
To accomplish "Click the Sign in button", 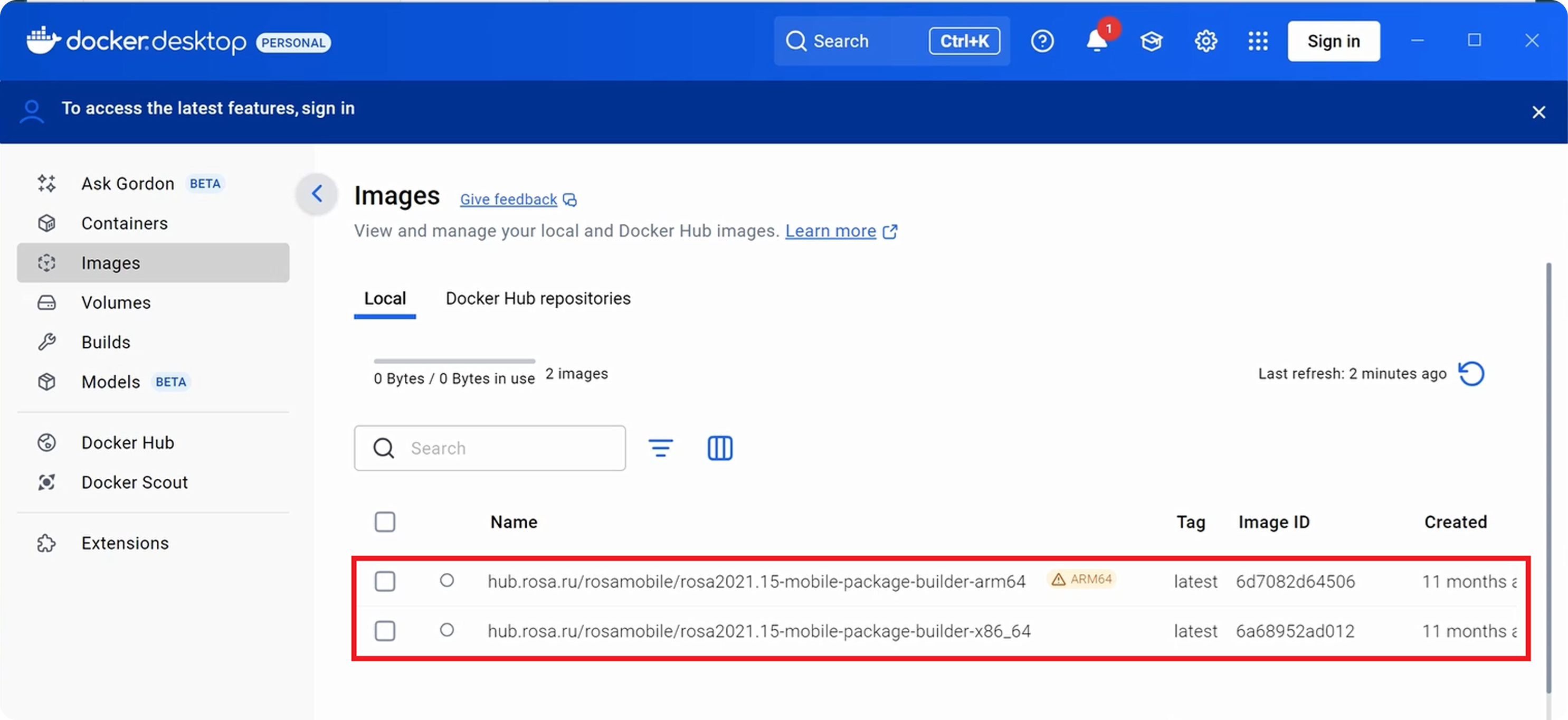I will point(1333,41).
